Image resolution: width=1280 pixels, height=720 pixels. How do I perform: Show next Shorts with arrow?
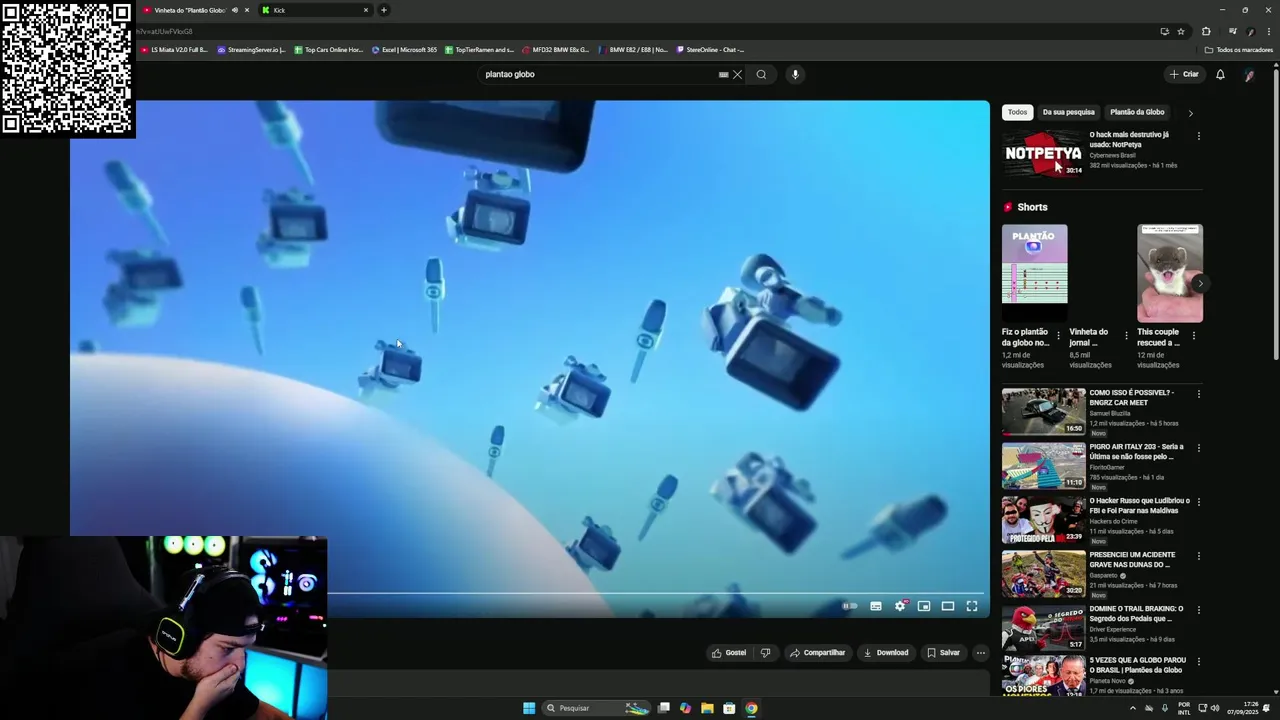tap(1199, 284)
